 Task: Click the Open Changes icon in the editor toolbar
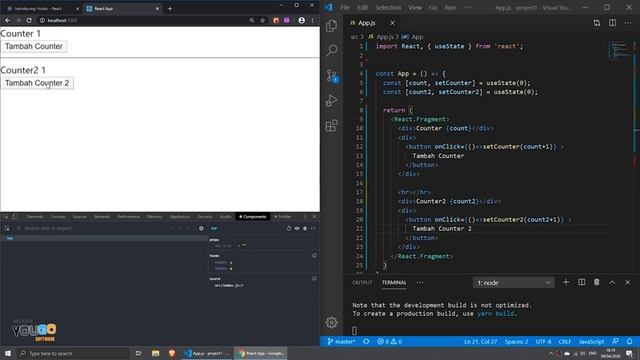[x=597, y=23]
